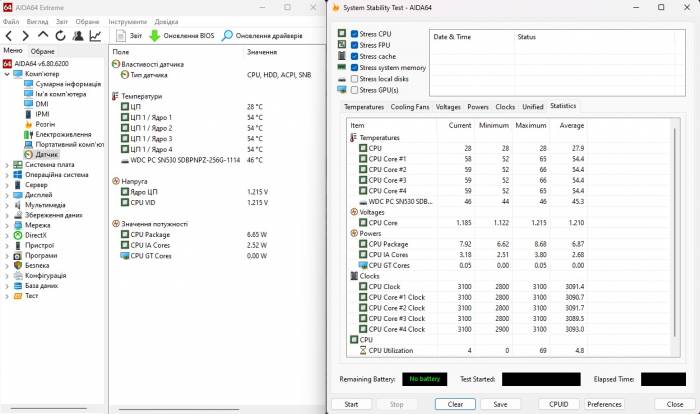Toggle the Stress FPU checkbox
The width and height of the screenshot is (700, 414).
point(354,45)
